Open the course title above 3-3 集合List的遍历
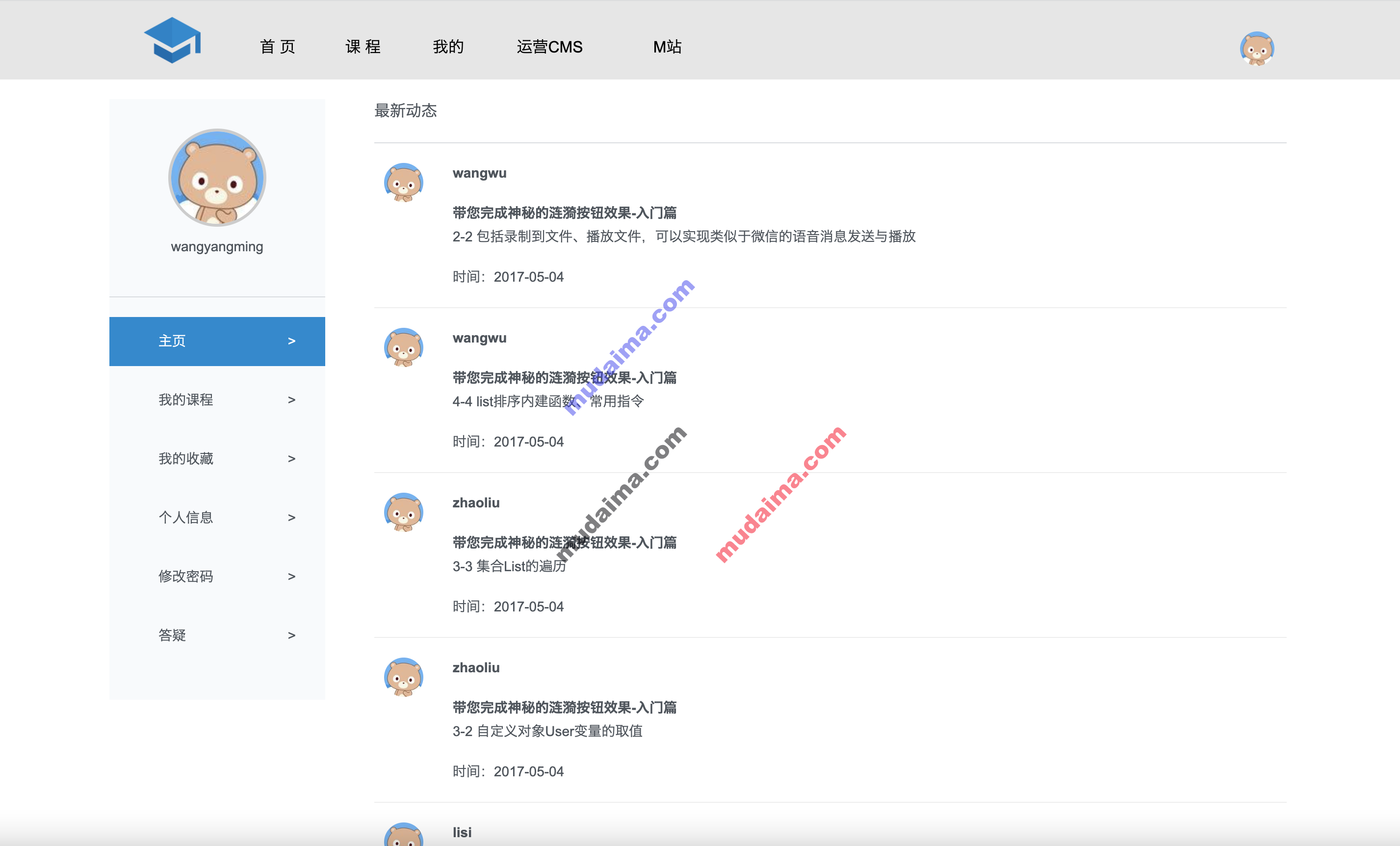Image resolution: width=1400 pixels, height=846 pixels. click(564, 543)
